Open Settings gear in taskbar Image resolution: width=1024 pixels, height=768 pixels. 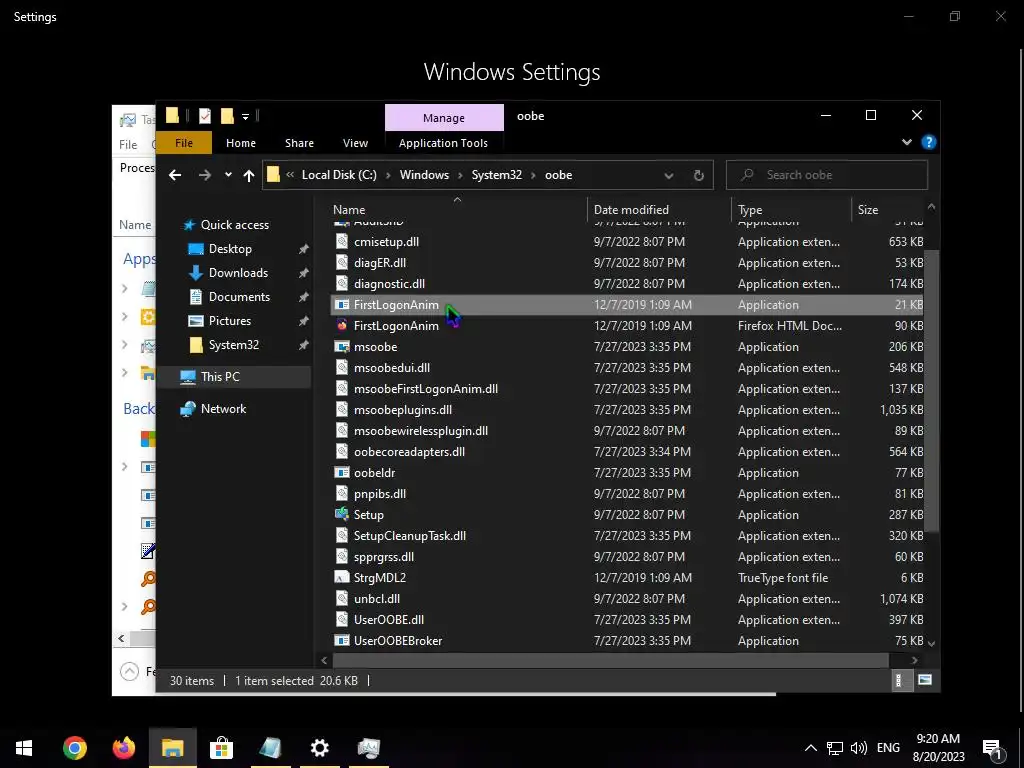tap(319, 748)
